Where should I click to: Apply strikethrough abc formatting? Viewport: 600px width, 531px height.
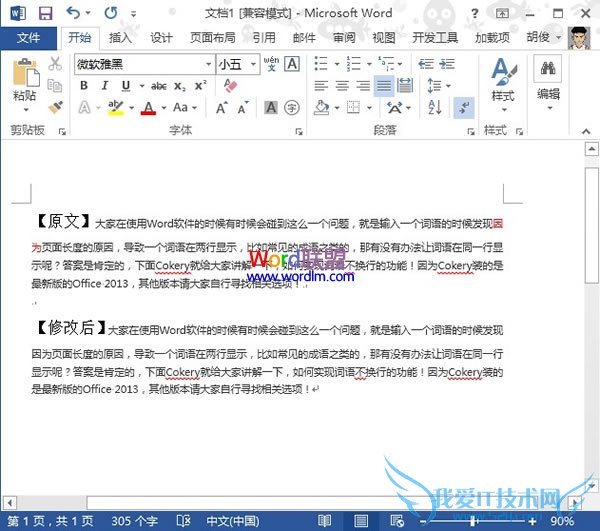point(158,86)
